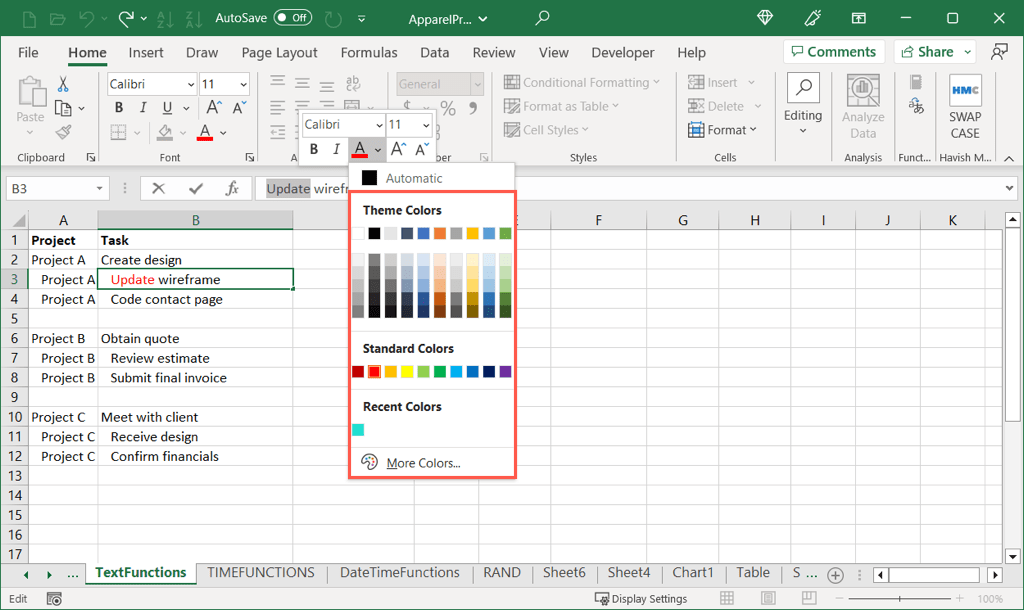
Task: Open the Name Box dropdown
Action: [100, 189]
